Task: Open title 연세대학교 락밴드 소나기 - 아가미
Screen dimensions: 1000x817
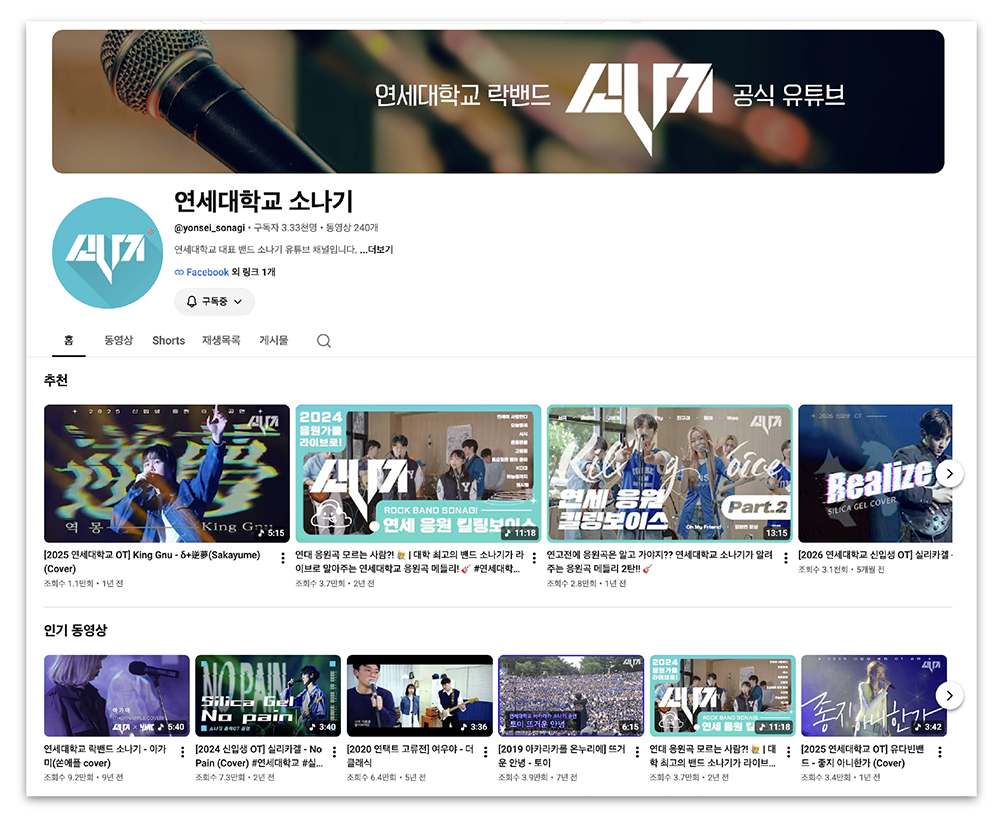Action: tap(105, 756)
